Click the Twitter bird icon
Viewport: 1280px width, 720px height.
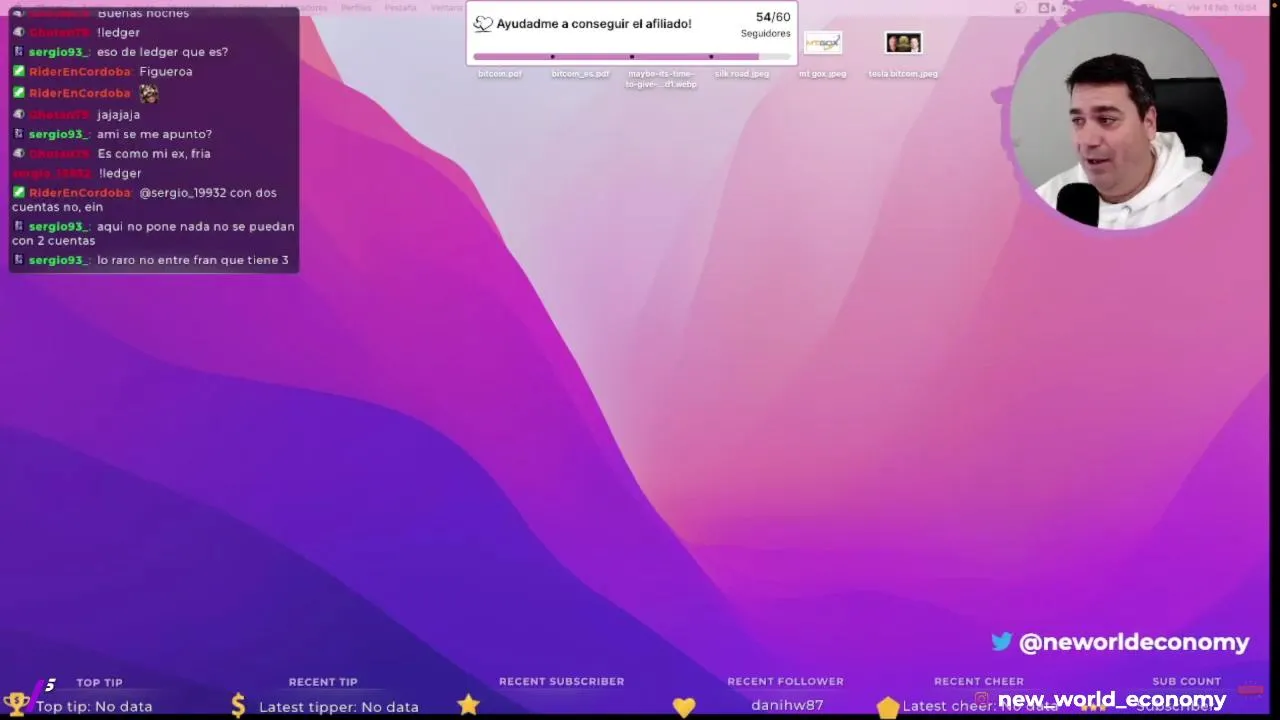coord(1001,642)
